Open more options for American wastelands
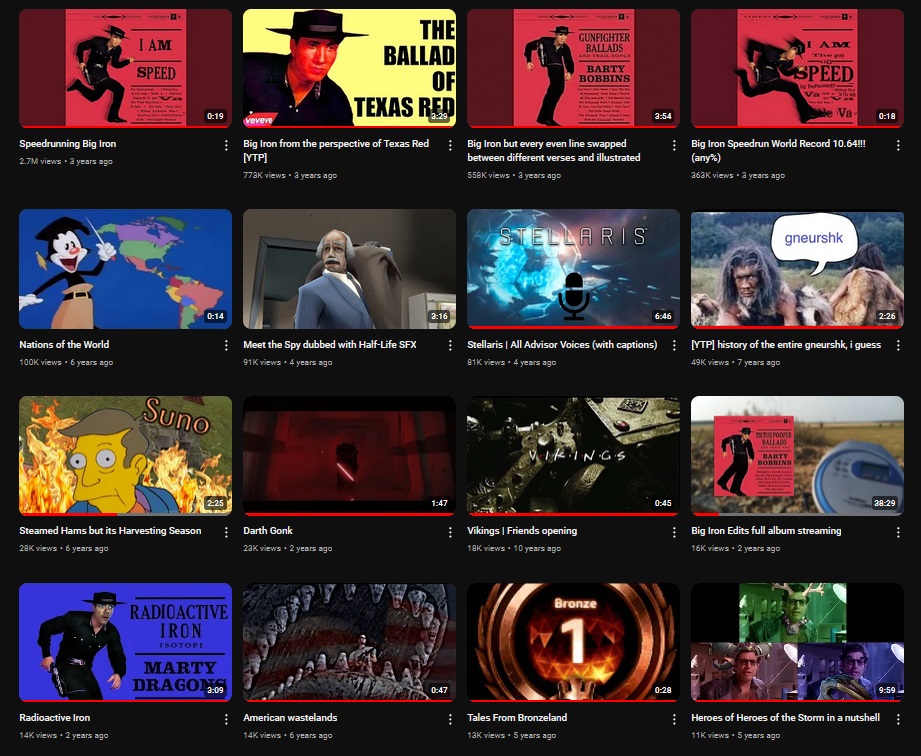921x756 pixels. click(x=450, y=719)
